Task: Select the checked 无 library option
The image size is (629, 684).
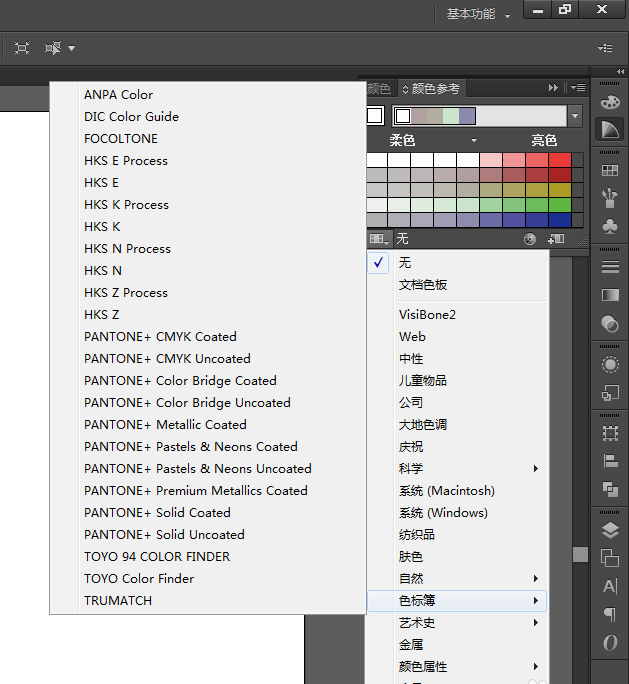Action: point(458,263)
